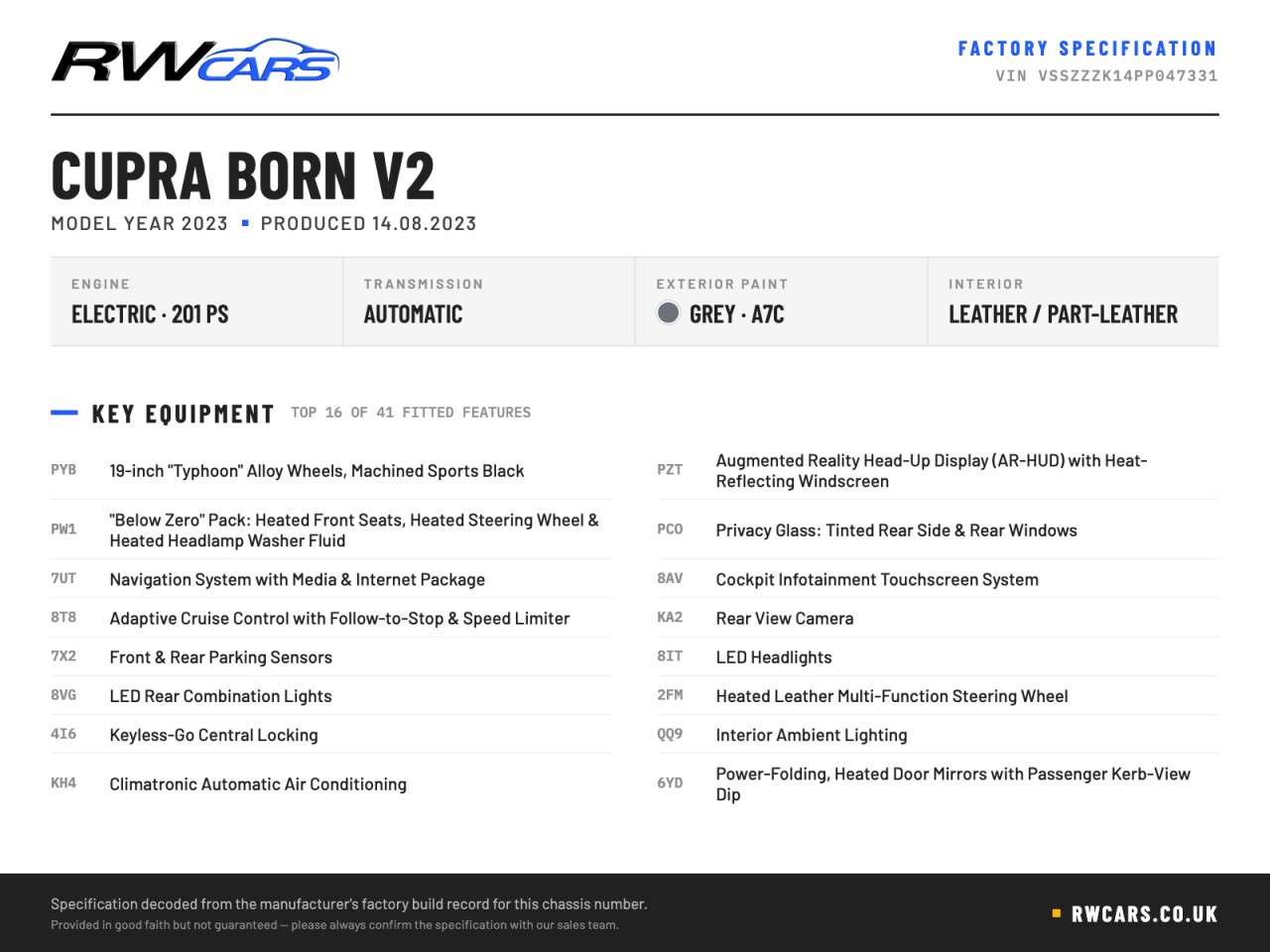The height and width of the screenshot is (952, 1270).
Task: Click the Automatic transmission value
Action: [413, 314]
